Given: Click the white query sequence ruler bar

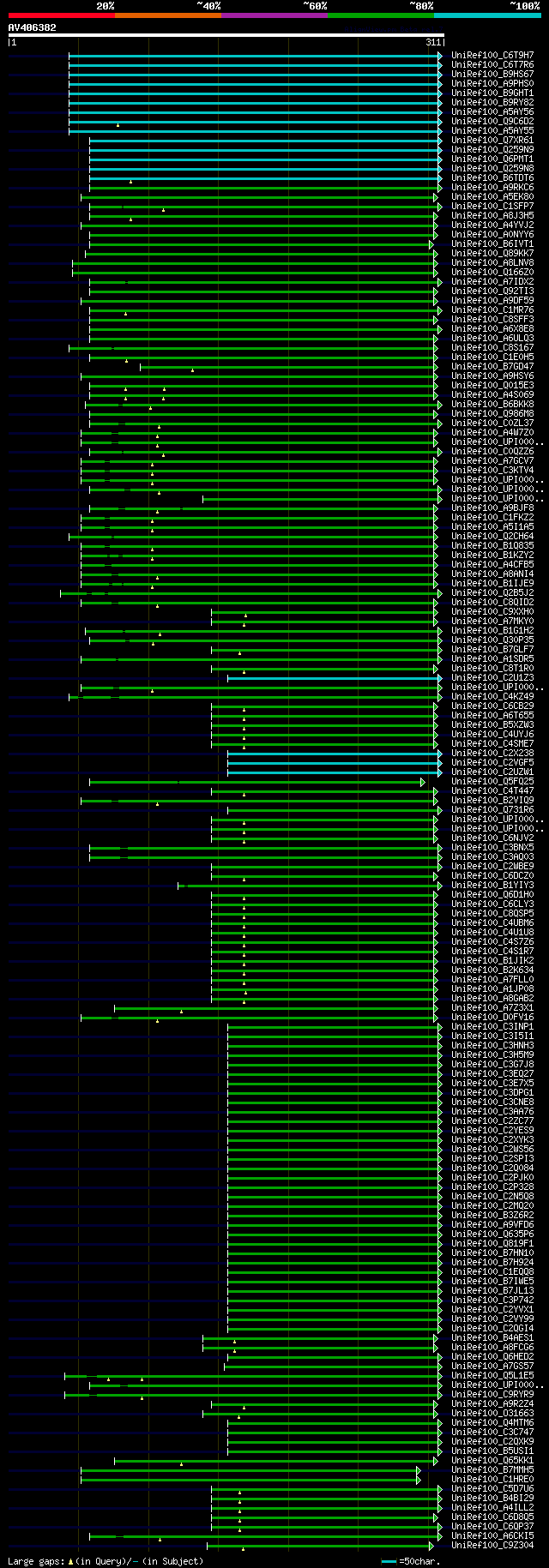Looking at the screenshot, I should [226, 35].
